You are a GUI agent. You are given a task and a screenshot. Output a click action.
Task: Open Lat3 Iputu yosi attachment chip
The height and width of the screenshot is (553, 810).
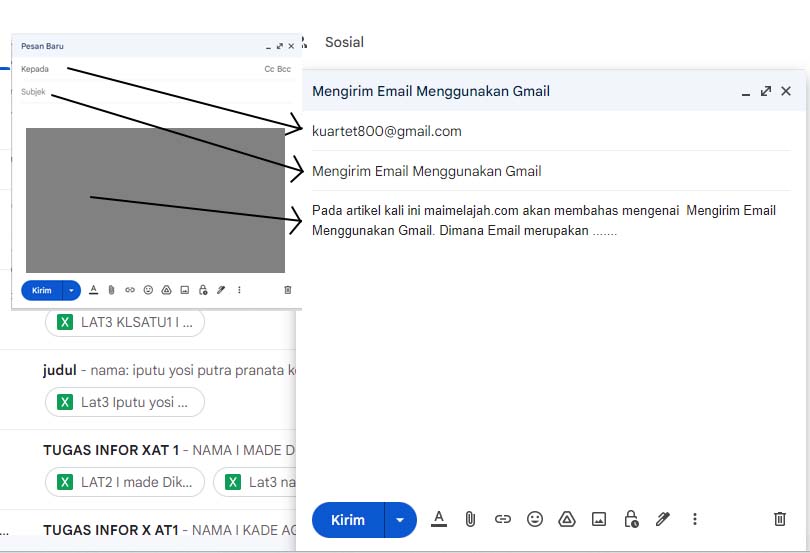[125, 402]
